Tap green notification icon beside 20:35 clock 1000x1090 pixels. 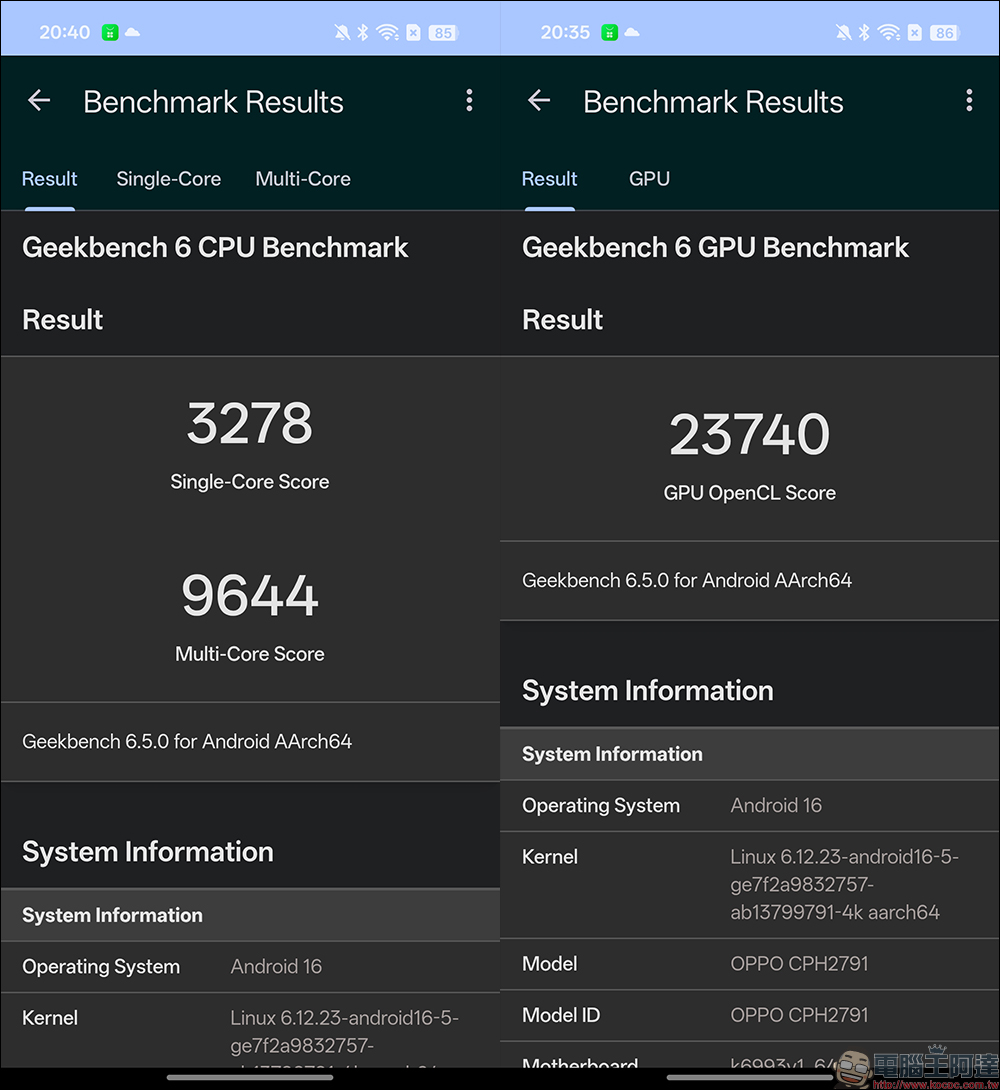(x=609, y=33)
